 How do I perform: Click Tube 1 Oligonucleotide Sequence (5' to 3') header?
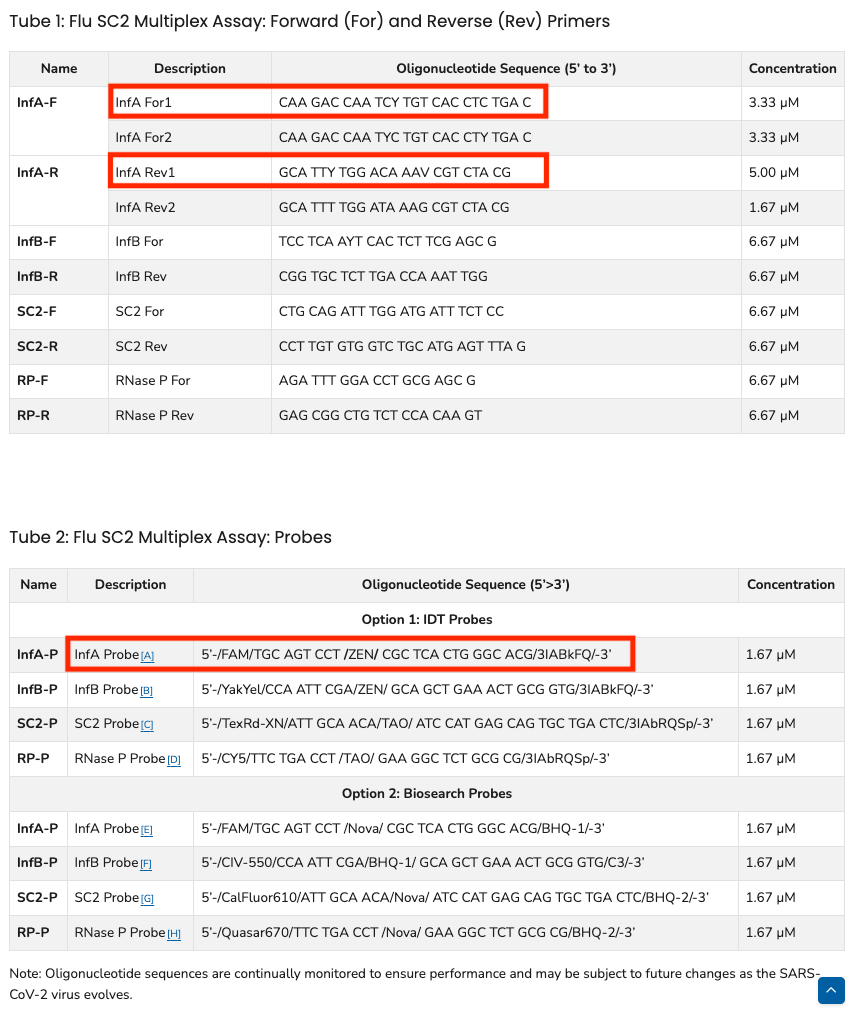pyautogui.click(x=506, y=68)
